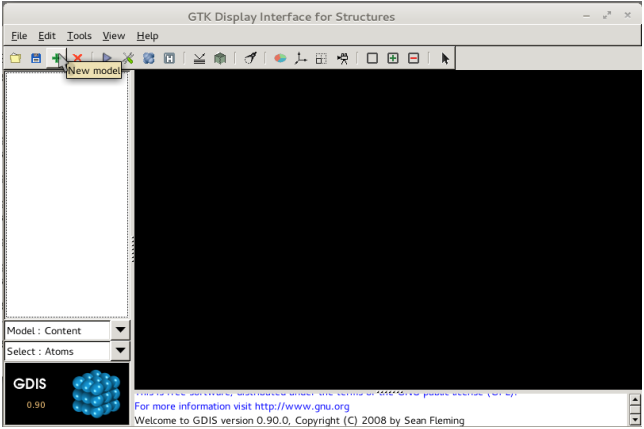Click the surface icon with horizontal lines
The height and width of the screenshot is (429, 644).
click(200, 58)
